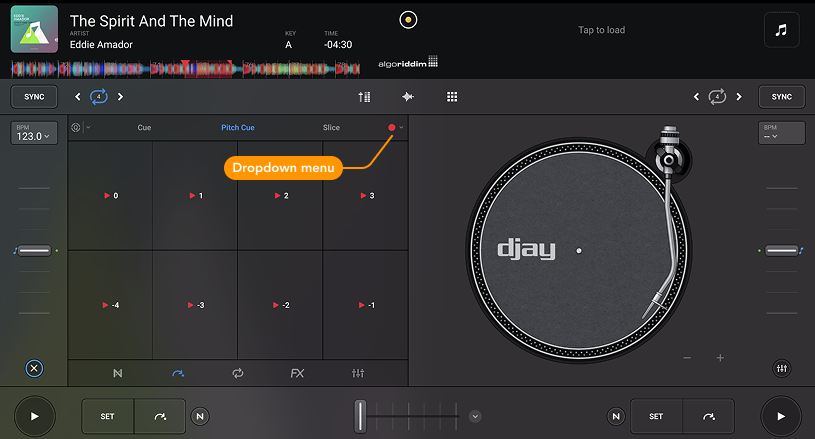Select the Neural Mix tool in pad panel
This screenshot has width=815, height=439.
pyautogui.click(x=118, y=373)
